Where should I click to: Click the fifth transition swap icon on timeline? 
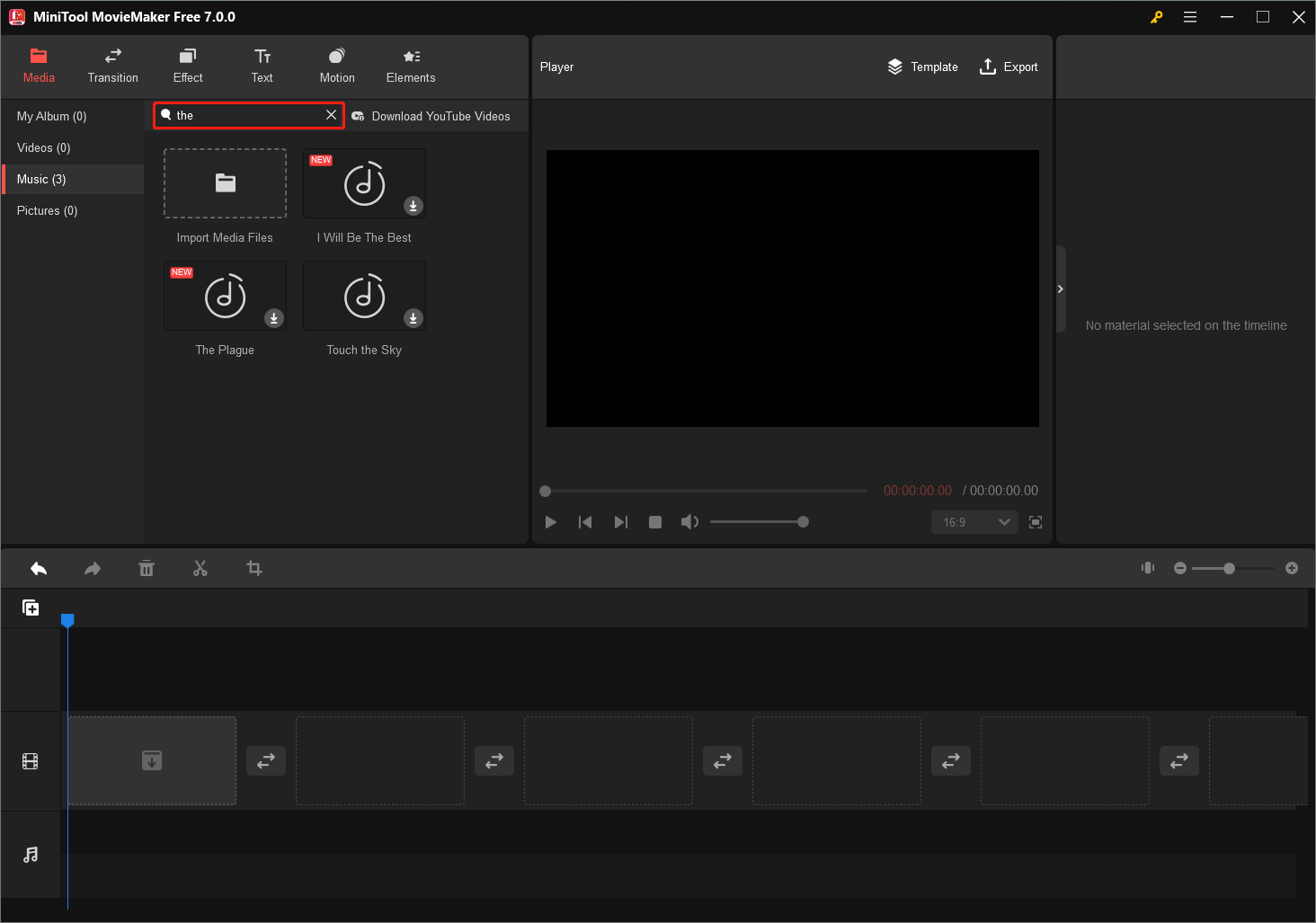tap(1179, 760)
